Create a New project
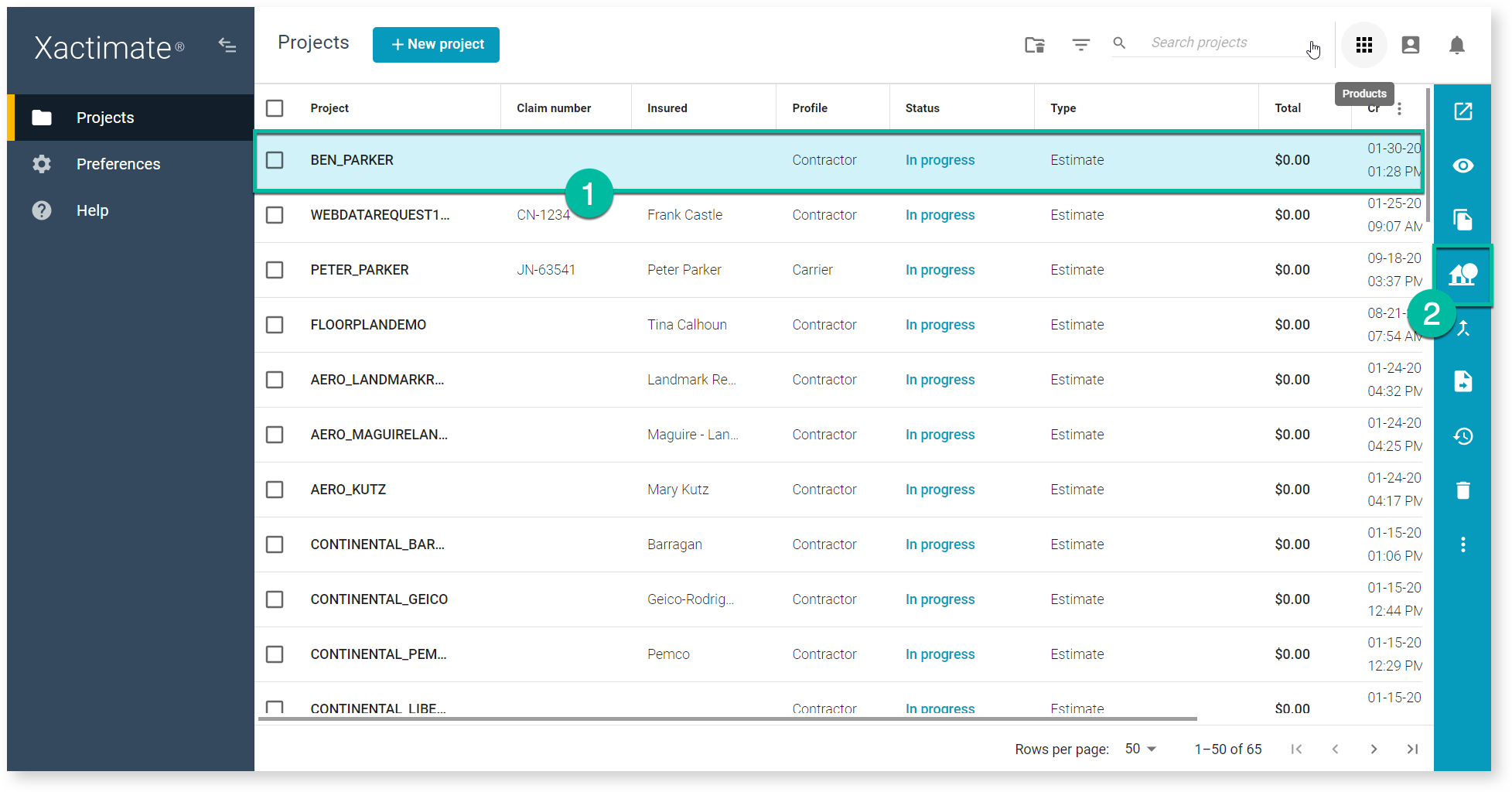 click(x=435, y=44)
